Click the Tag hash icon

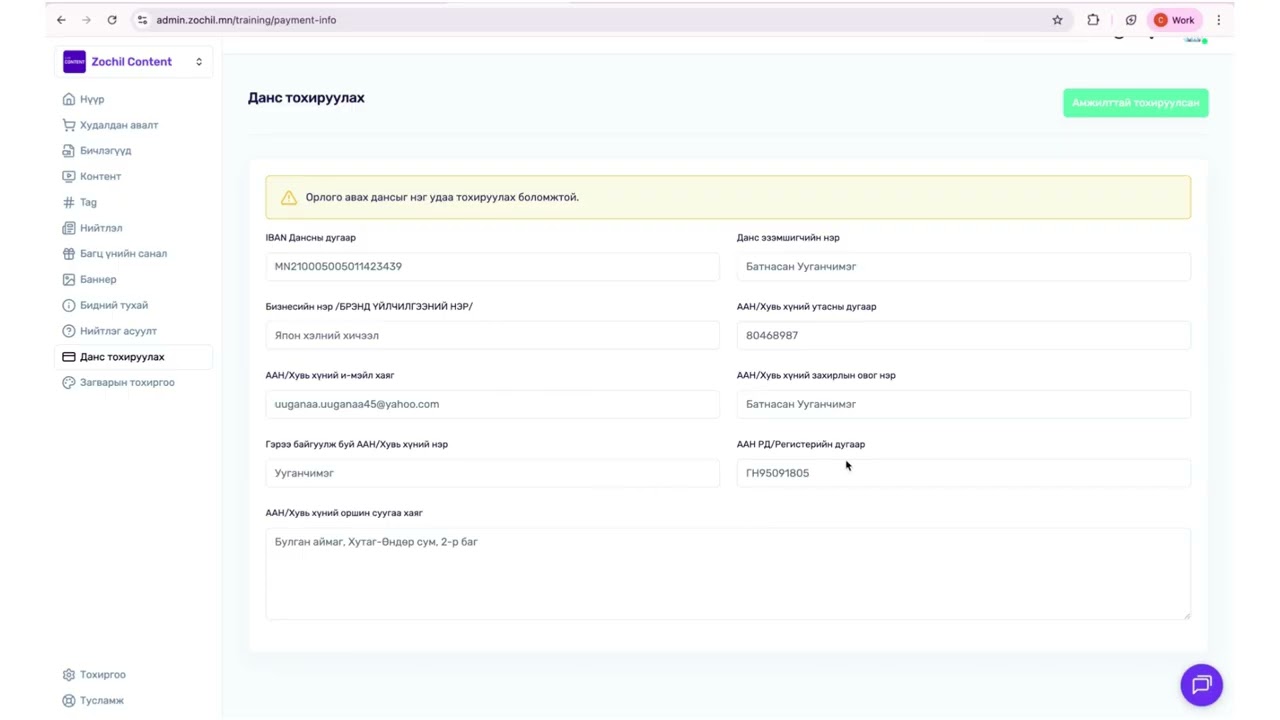coord(69,202)
